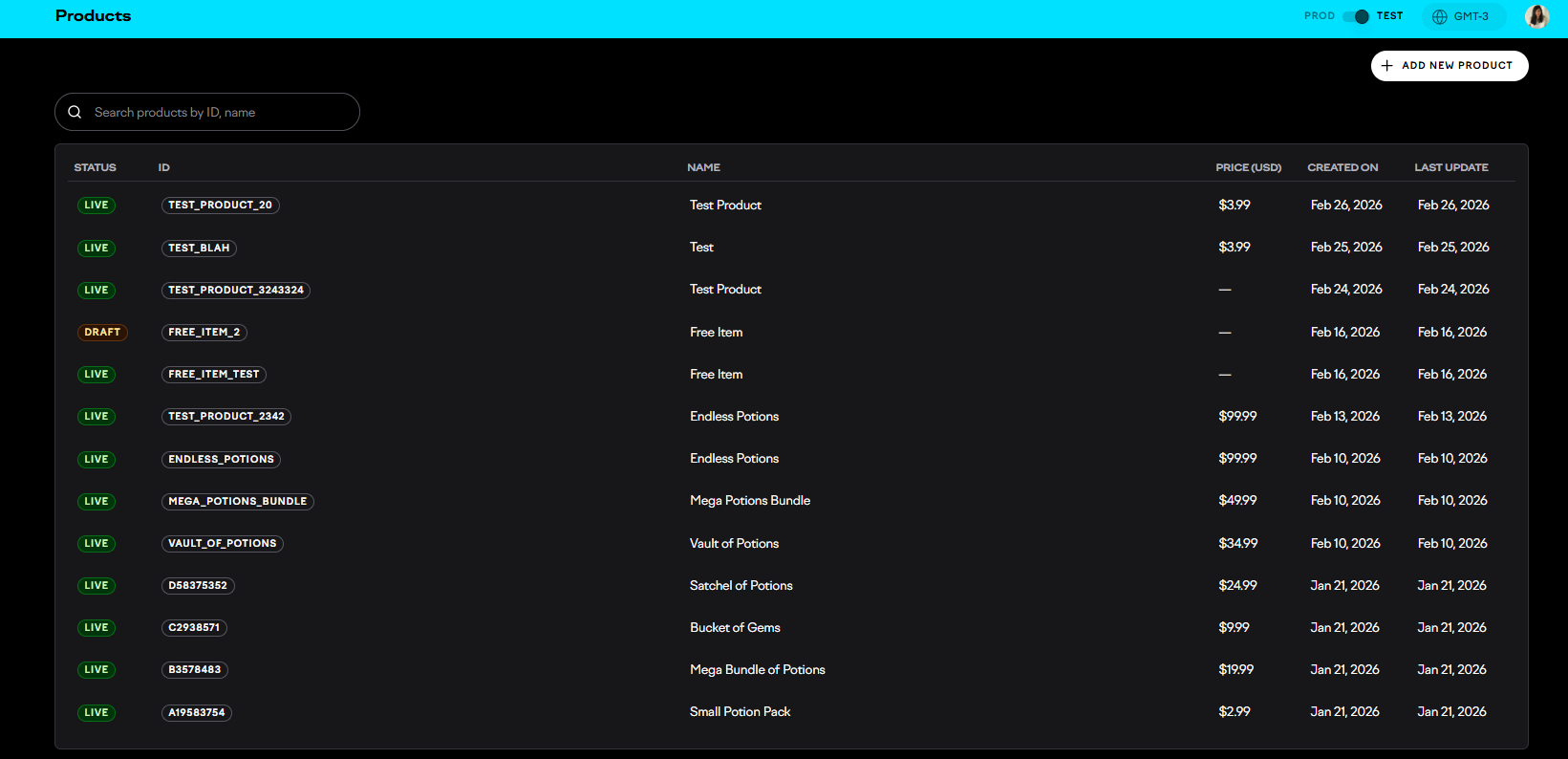
Task: Click the globe icon beside GMT-3
Action: (x=1439, y=16)
